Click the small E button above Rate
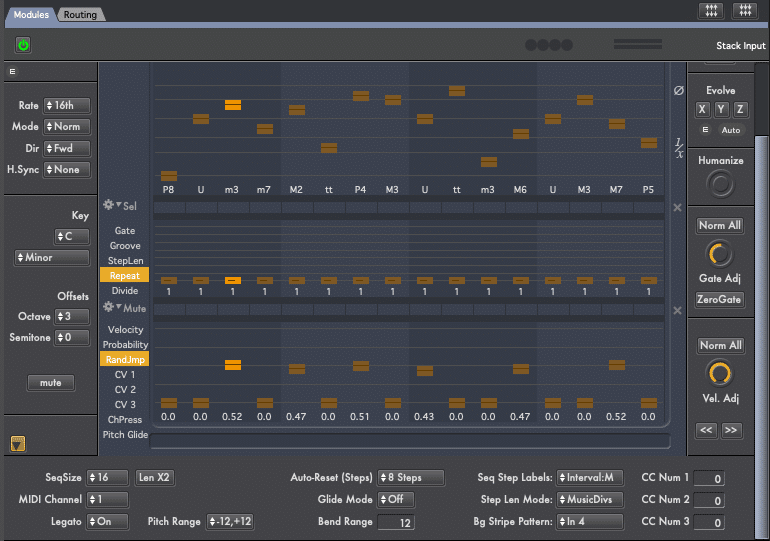 tap(12, 72)
